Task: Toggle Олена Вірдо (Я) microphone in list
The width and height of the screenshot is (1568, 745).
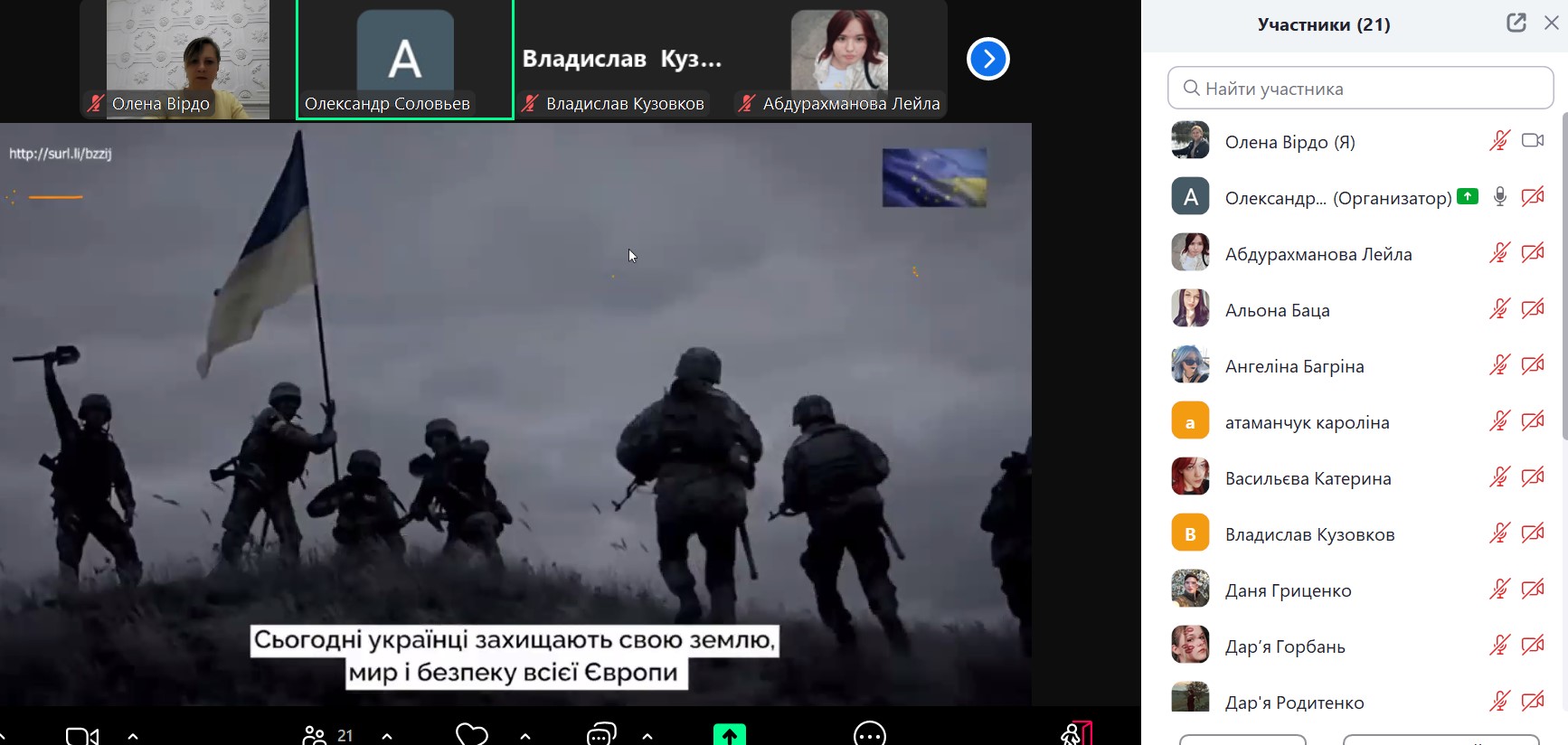Action: (1500, 140)
